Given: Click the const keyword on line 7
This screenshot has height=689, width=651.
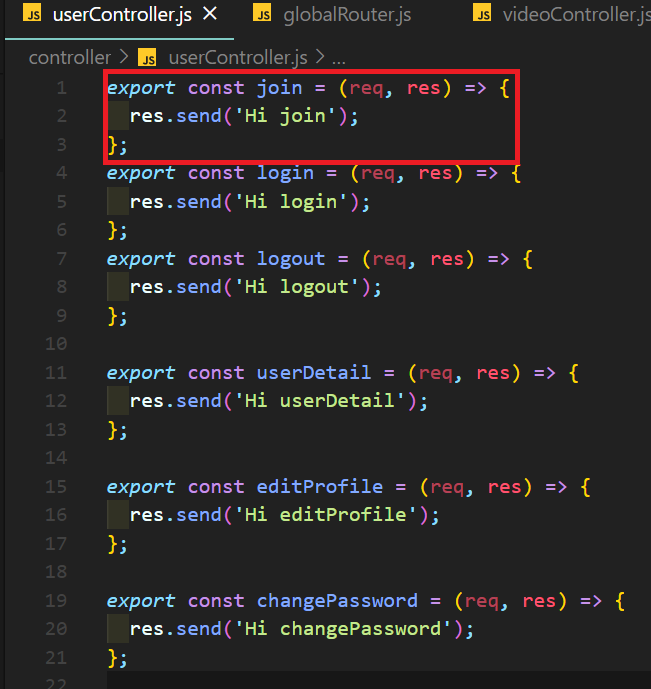Looking at the screenshot, I should click(216, 259).
